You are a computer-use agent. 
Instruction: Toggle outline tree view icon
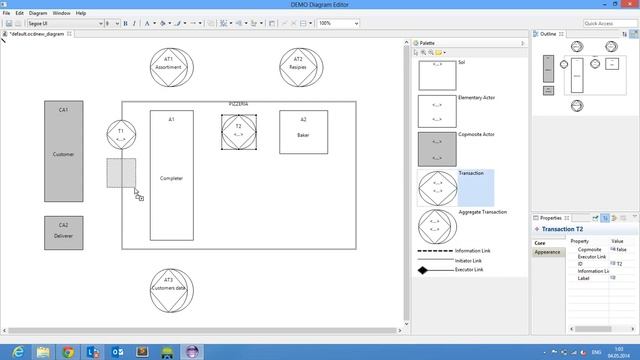(x=624, y=34)
